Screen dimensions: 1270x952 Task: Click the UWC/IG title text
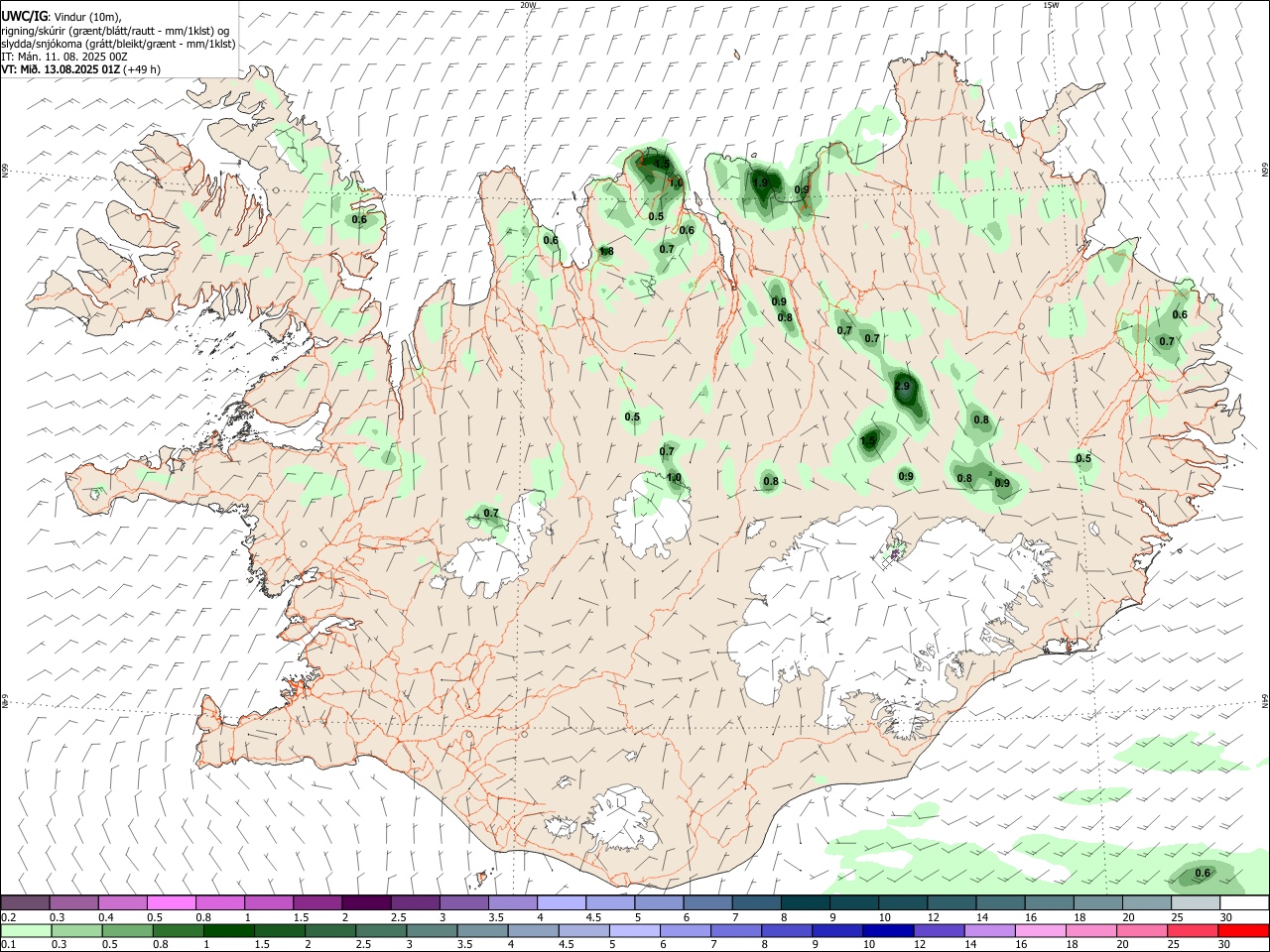[24, 16]
